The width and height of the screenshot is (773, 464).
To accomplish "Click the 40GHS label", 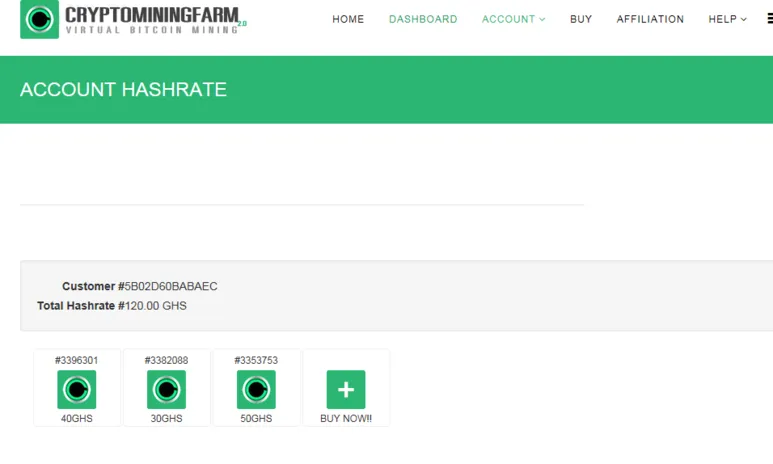I will (x=76, y=418).
